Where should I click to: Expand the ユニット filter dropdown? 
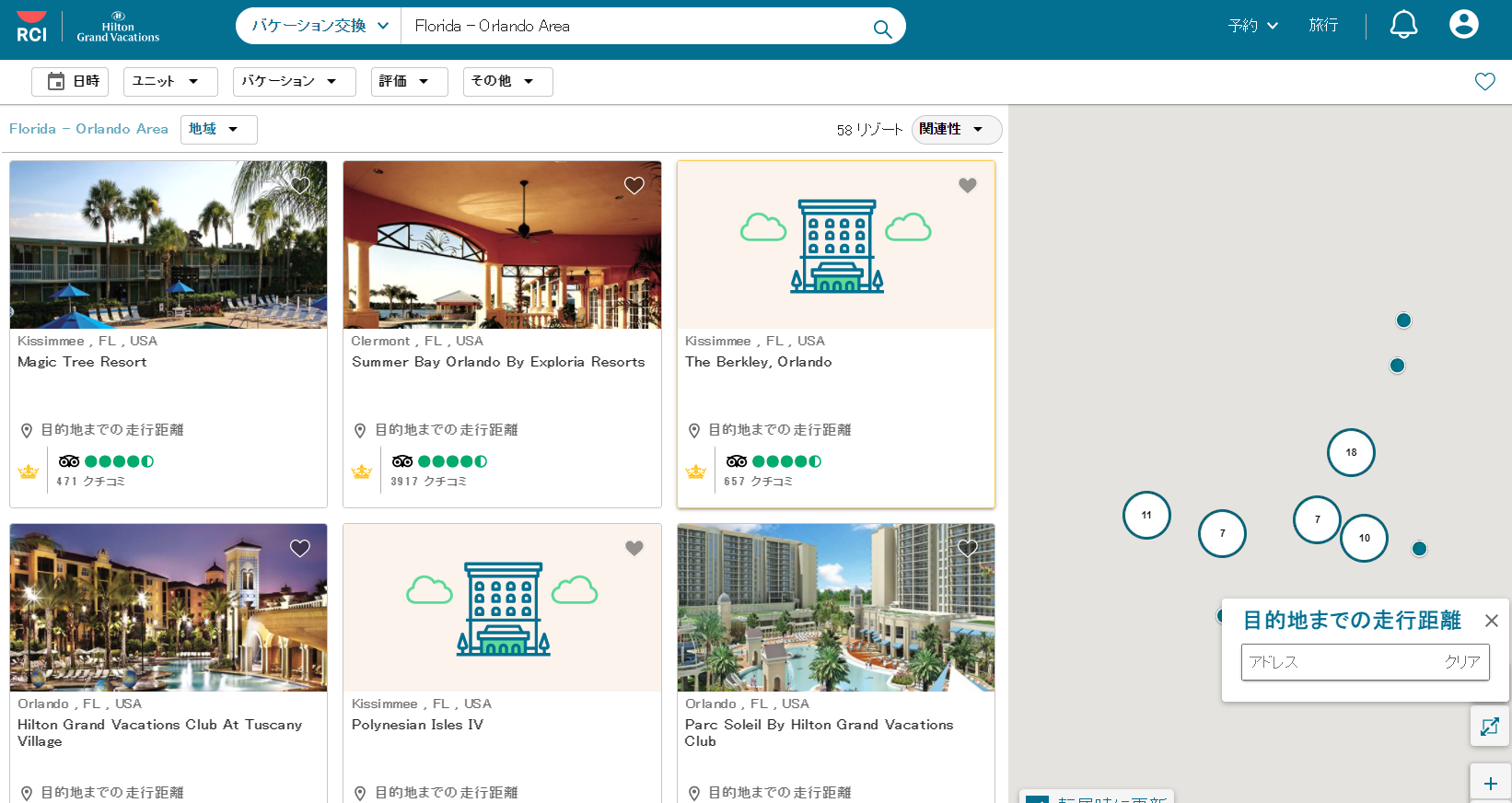(170, 81)
